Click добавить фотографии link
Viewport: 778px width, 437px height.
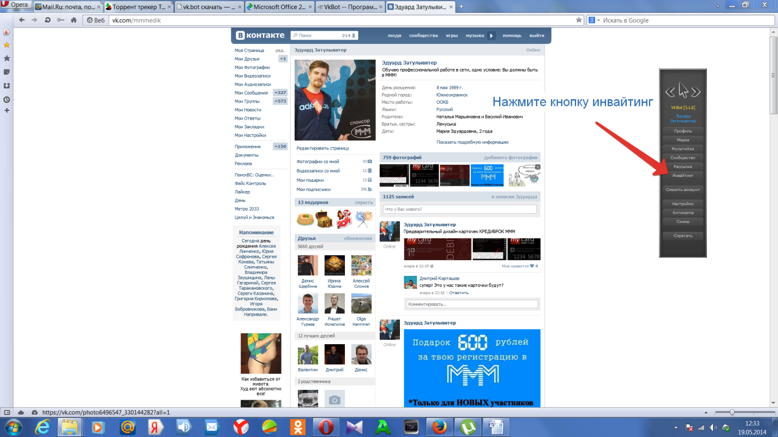click(x=511, y=158)
